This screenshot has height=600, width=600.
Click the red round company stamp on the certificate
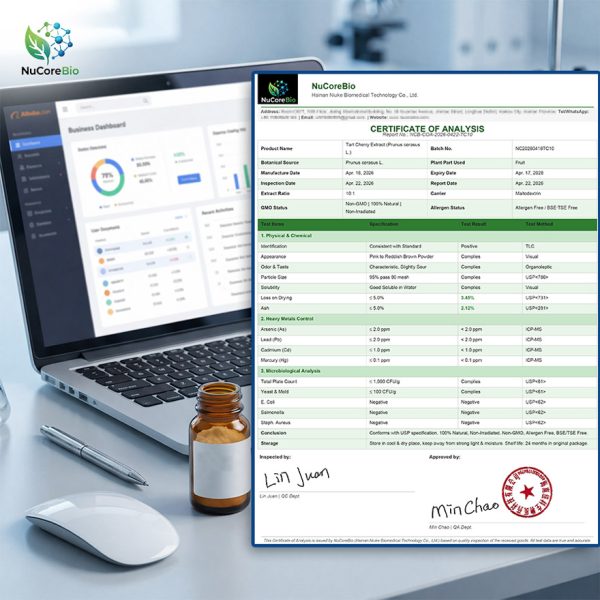[x=527, y=492]
